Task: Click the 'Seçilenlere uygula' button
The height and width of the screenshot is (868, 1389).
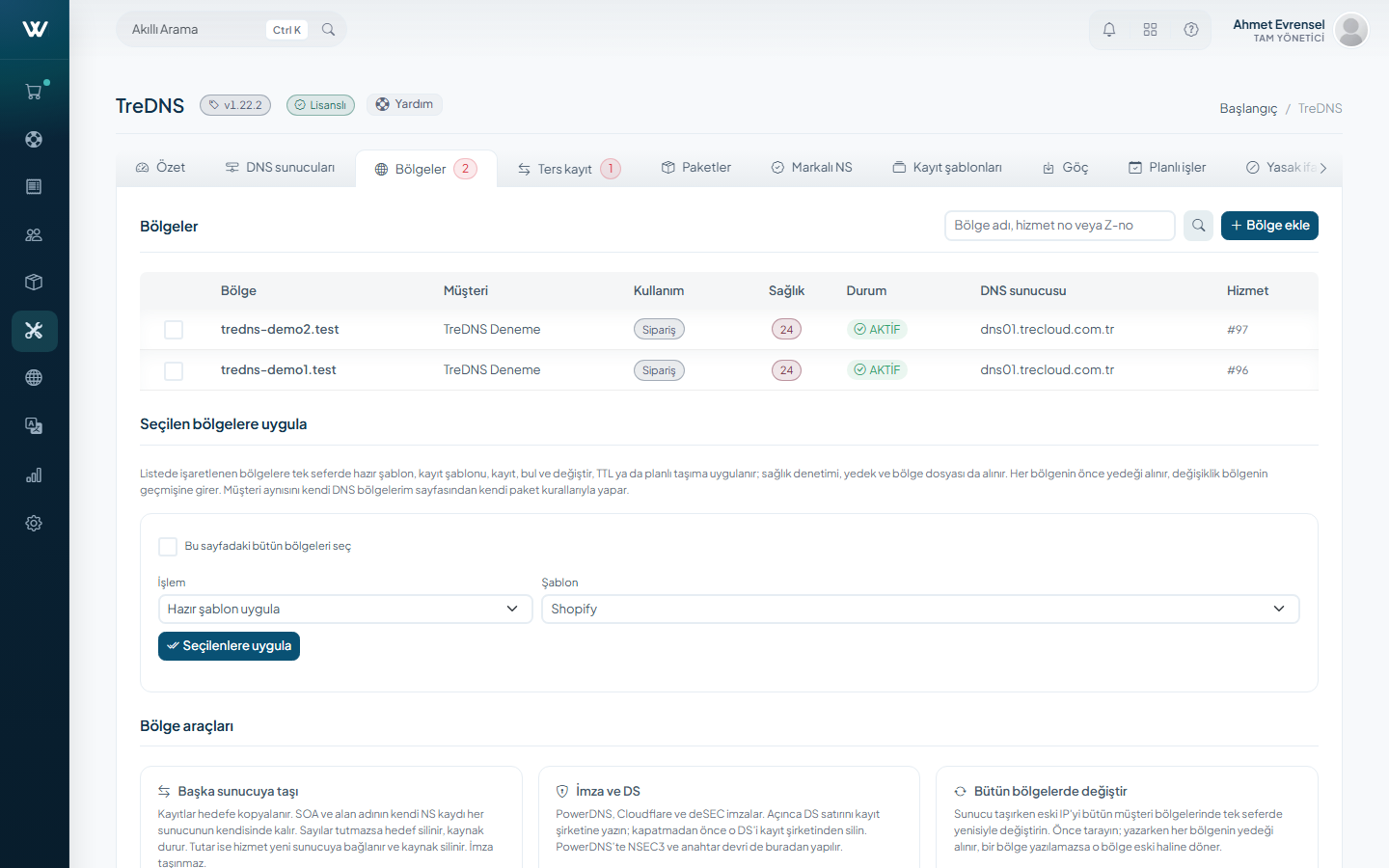Action: click(229, 646)
